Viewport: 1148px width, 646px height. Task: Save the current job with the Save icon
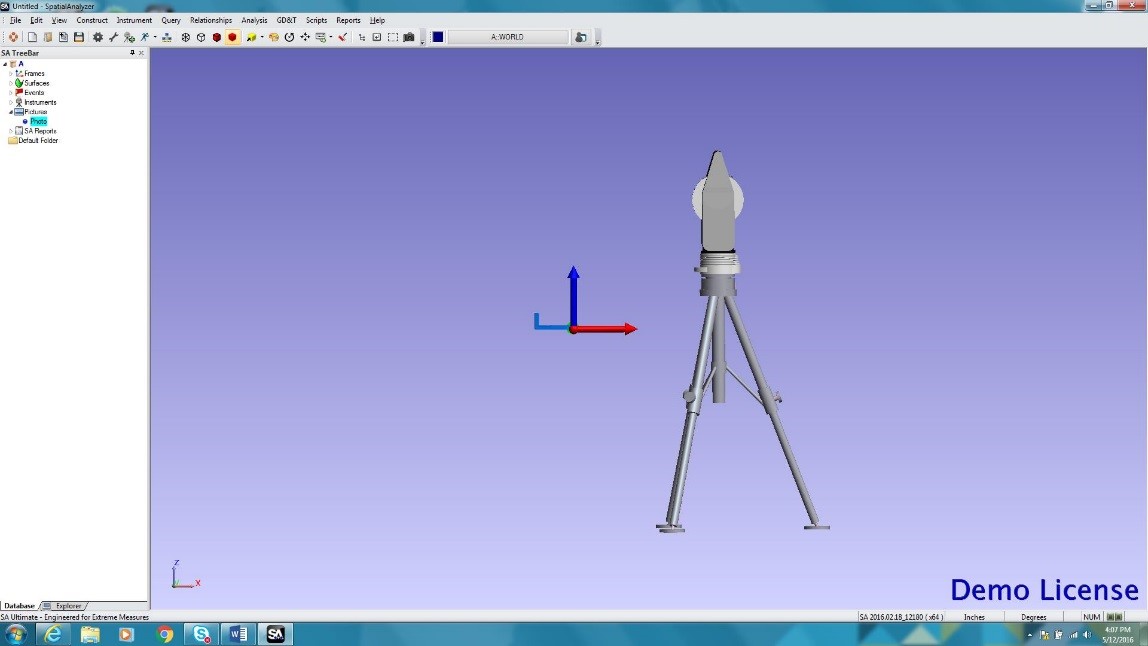pyautogui.click(x=79, y=37)
